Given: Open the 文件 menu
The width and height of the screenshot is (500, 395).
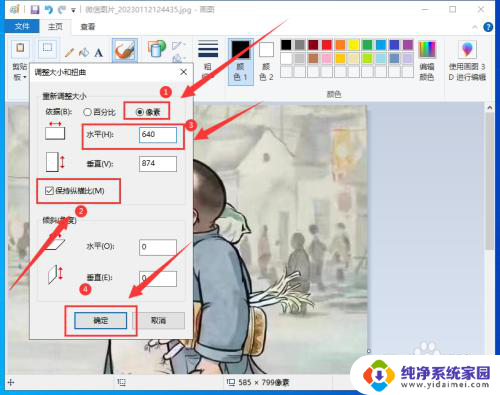Looking at the screenshot, I should 22,26.
